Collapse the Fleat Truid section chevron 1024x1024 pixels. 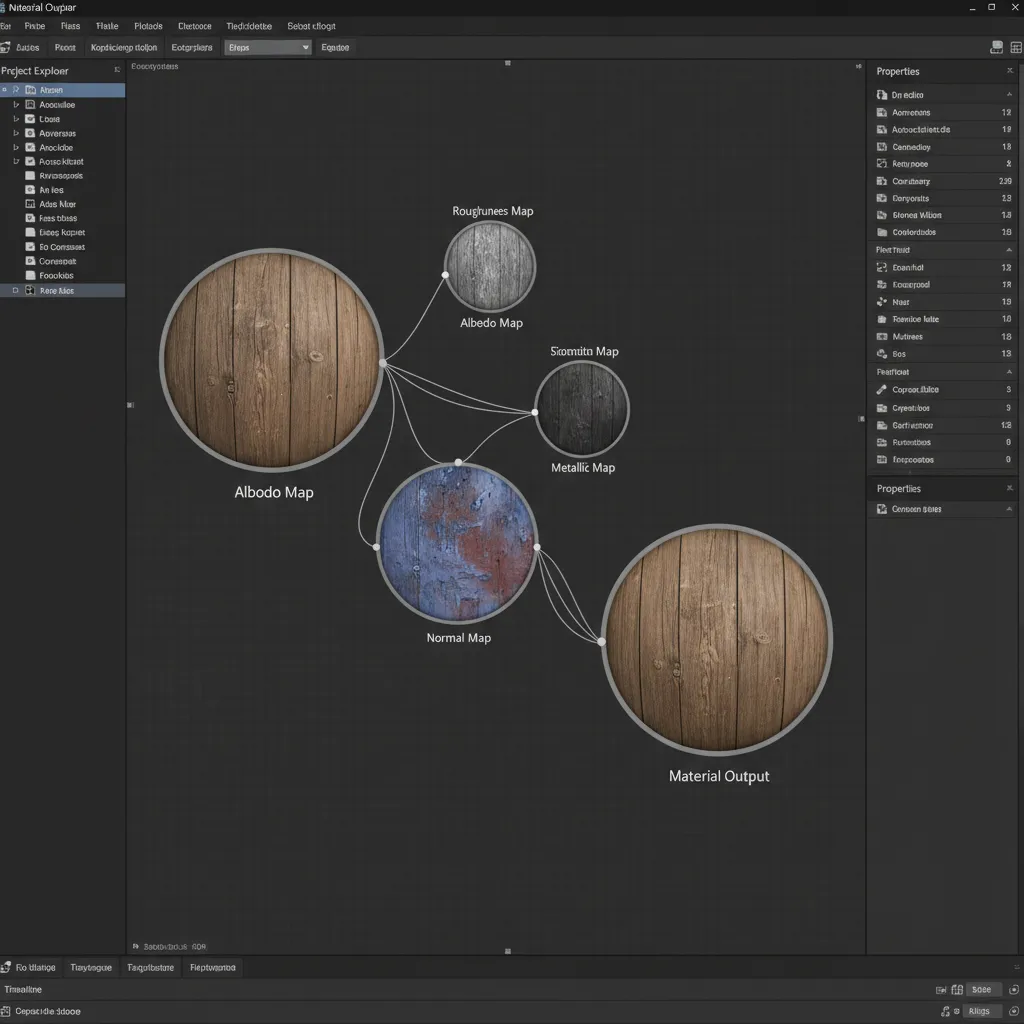click(1010, 250)
